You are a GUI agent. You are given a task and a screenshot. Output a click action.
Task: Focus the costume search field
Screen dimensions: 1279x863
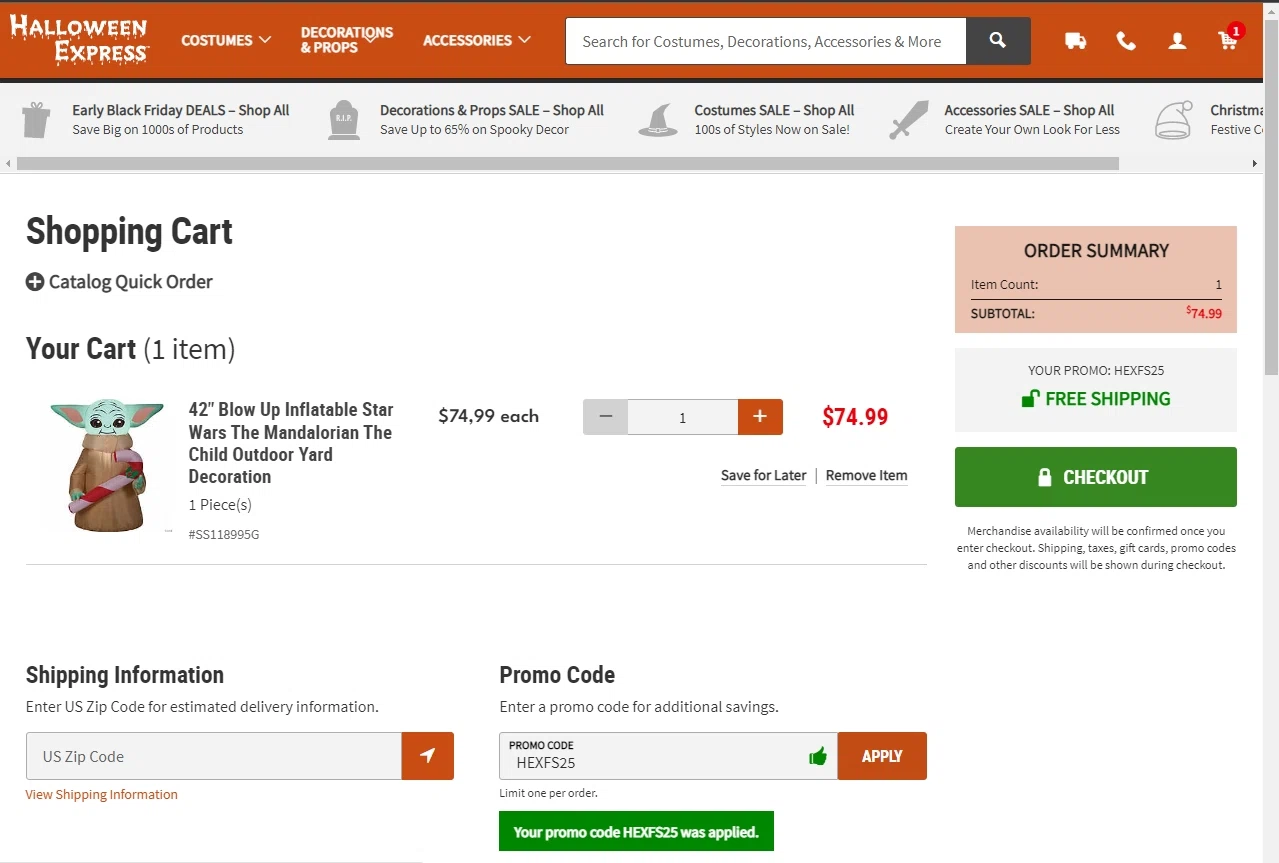click(x=766, y=41)
